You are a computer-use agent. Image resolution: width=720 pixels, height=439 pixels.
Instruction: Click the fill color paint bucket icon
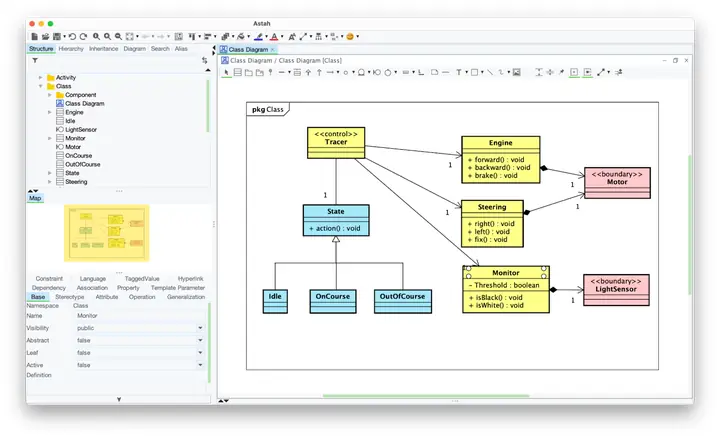241,36
